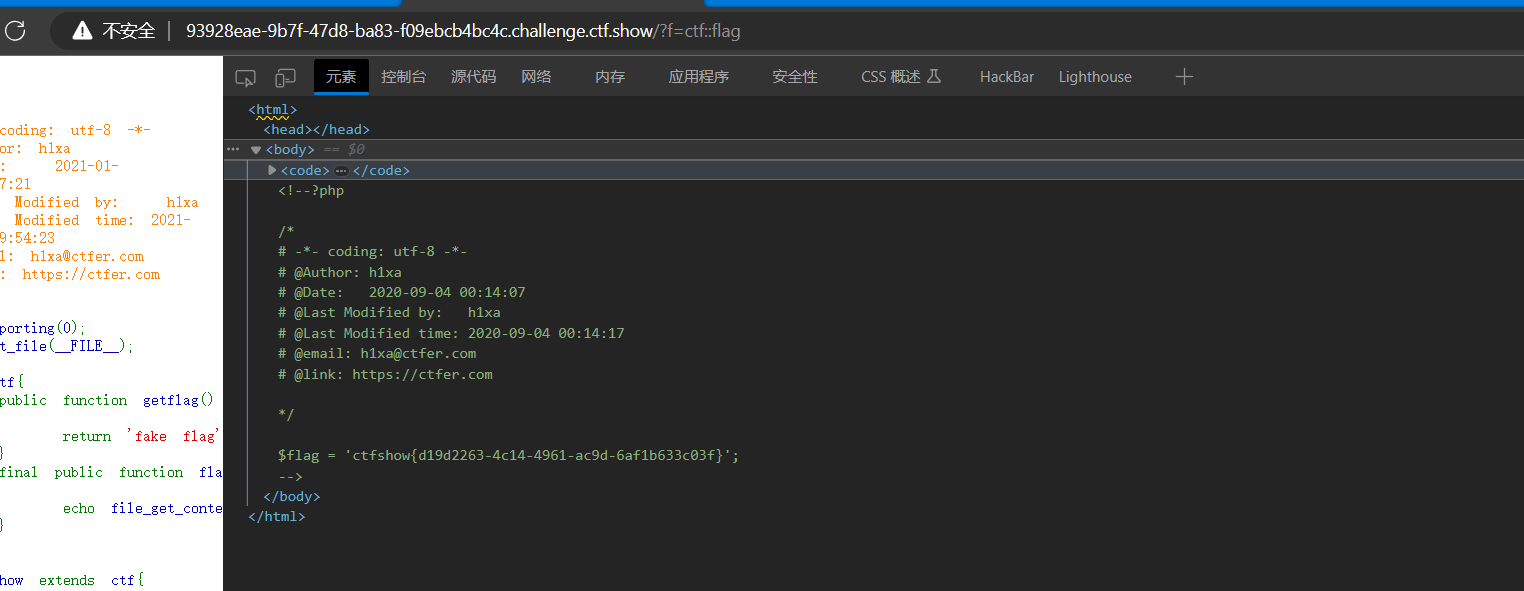This screenshot has width=1524, height=591.
Task: Click '@link: https://ctfer.com' line in DevTools
Action: point(385,374)
